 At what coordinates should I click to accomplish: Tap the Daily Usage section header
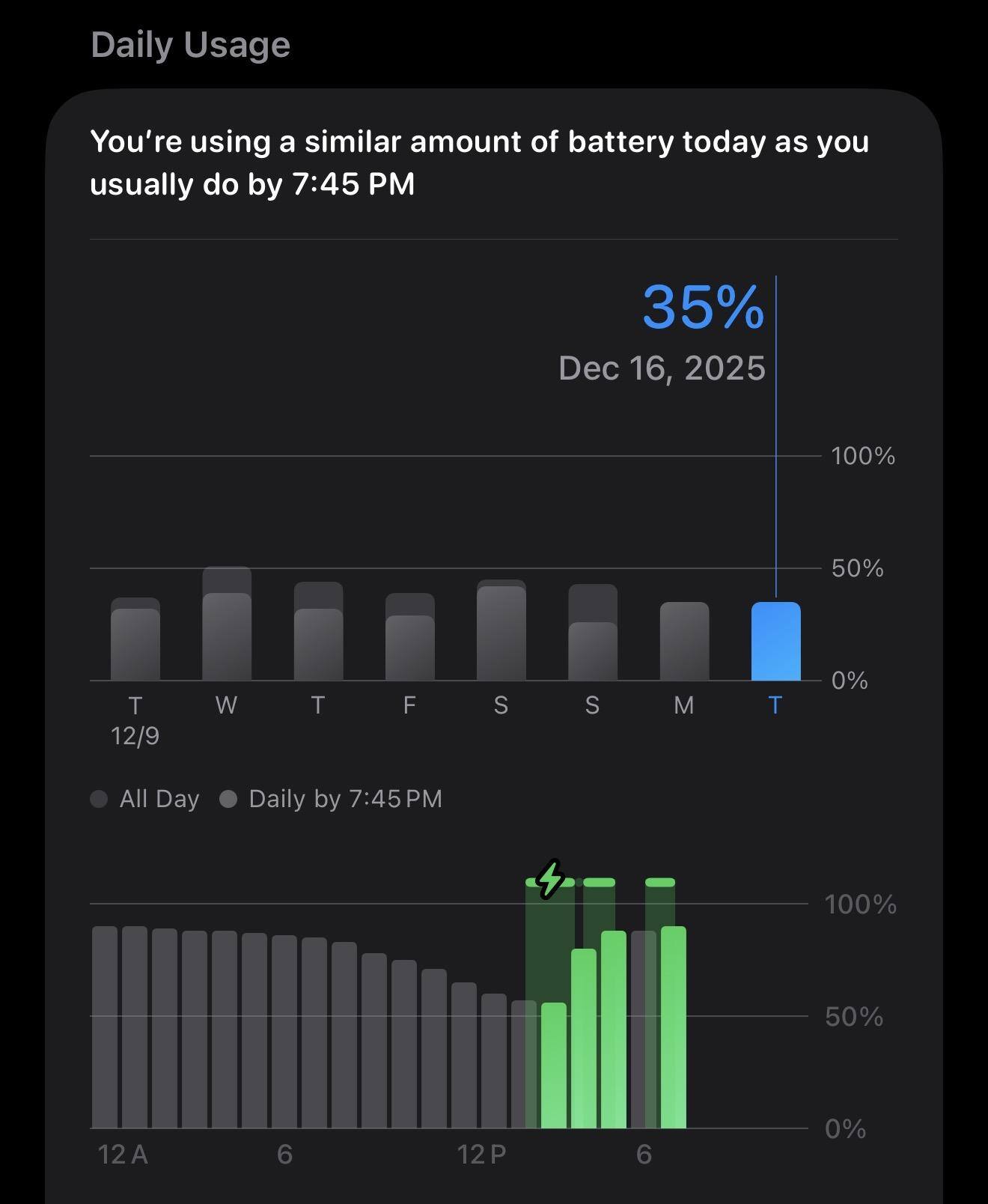click(190, 45)
